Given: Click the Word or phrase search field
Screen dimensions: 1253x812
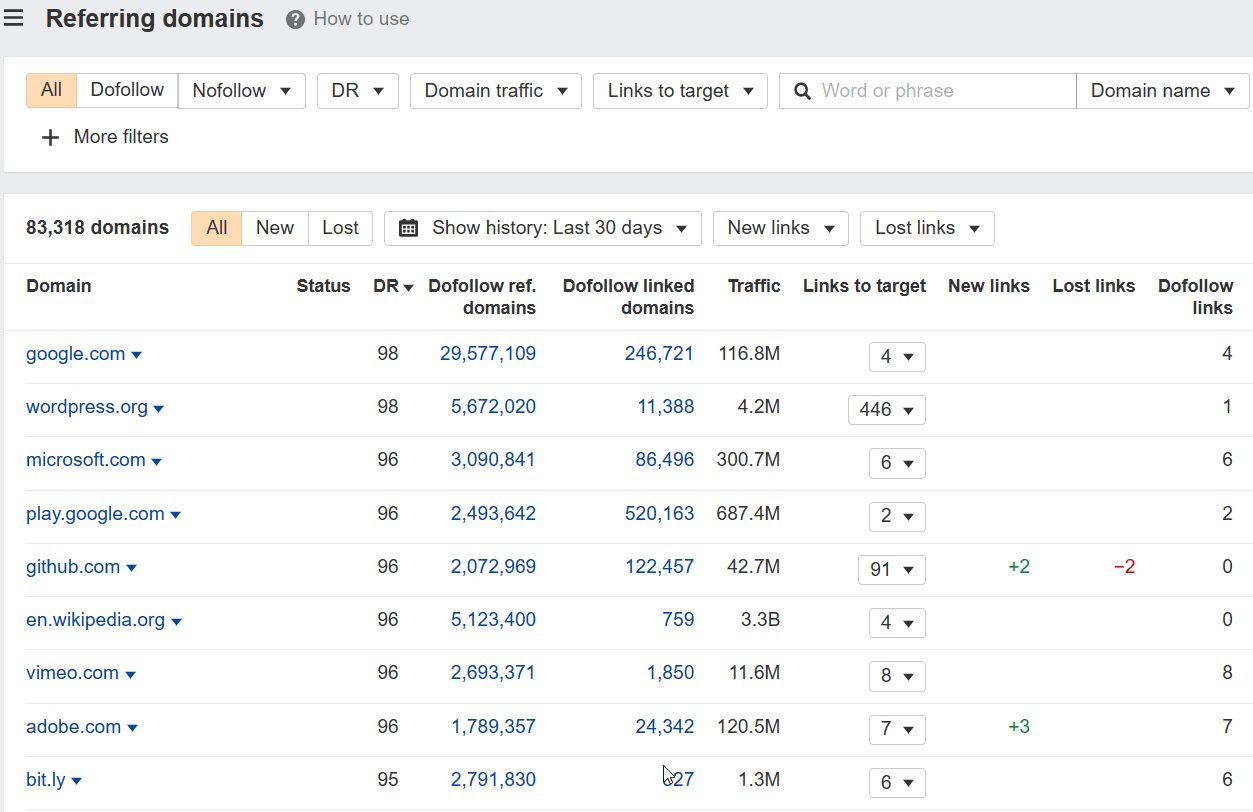Looking at the screenshot, I should pos(940,91).
